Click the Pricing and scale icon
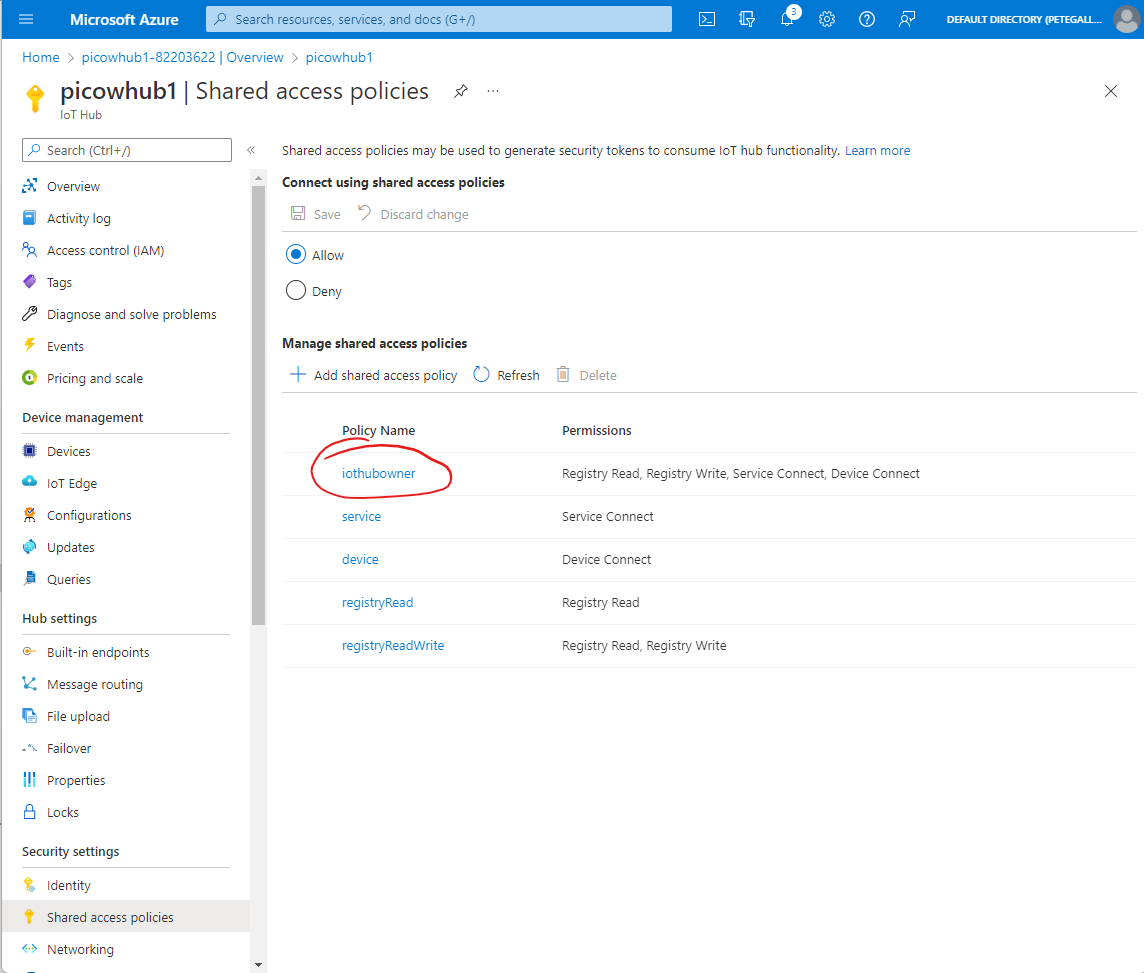Viewport: 1144px width, 973px height. pyautogui.click(x=29, y=378)
